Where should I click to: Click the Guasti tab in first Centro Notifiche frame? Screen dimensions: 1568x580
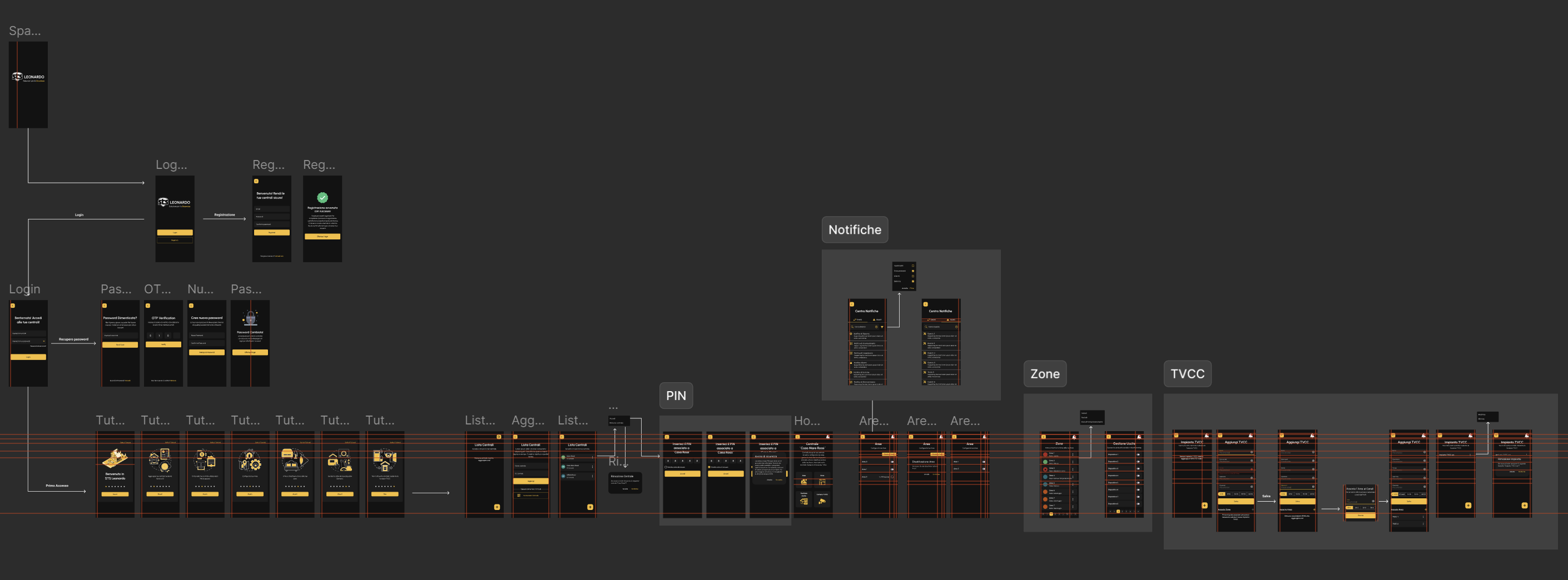point(877,319)
